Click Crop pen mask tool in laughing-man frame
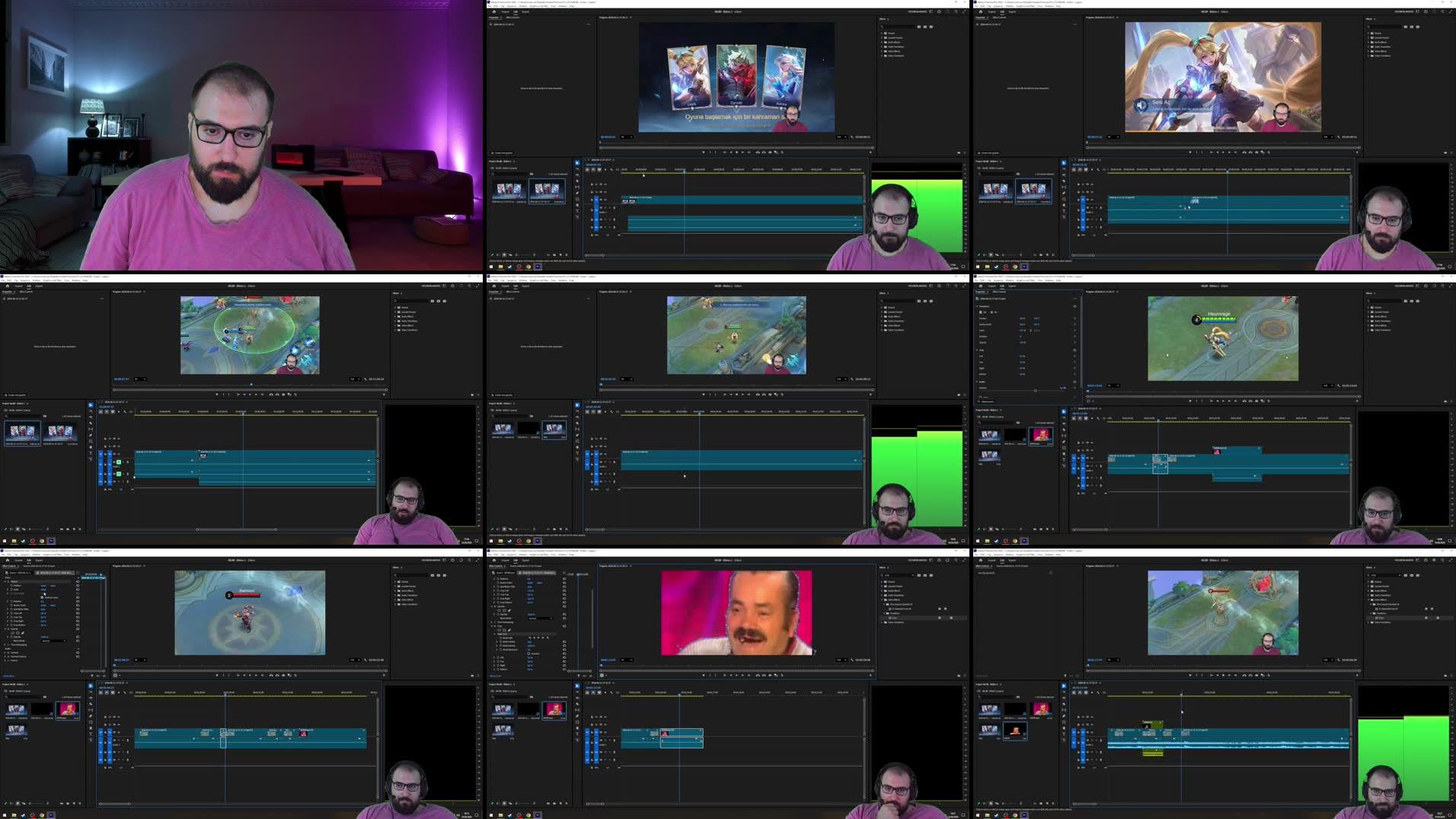 point(509,630)
